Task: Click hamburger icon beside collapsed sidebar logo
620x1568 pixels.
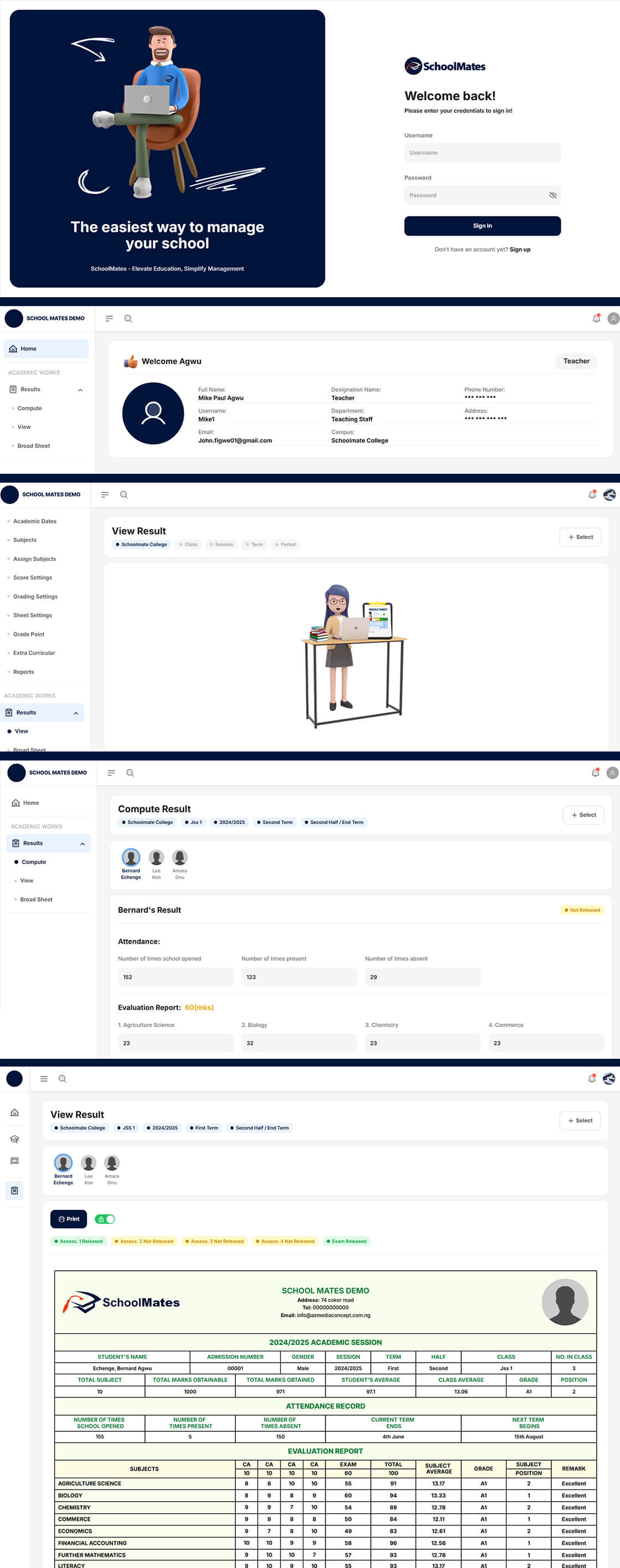Action: [x=44, y=1079]
